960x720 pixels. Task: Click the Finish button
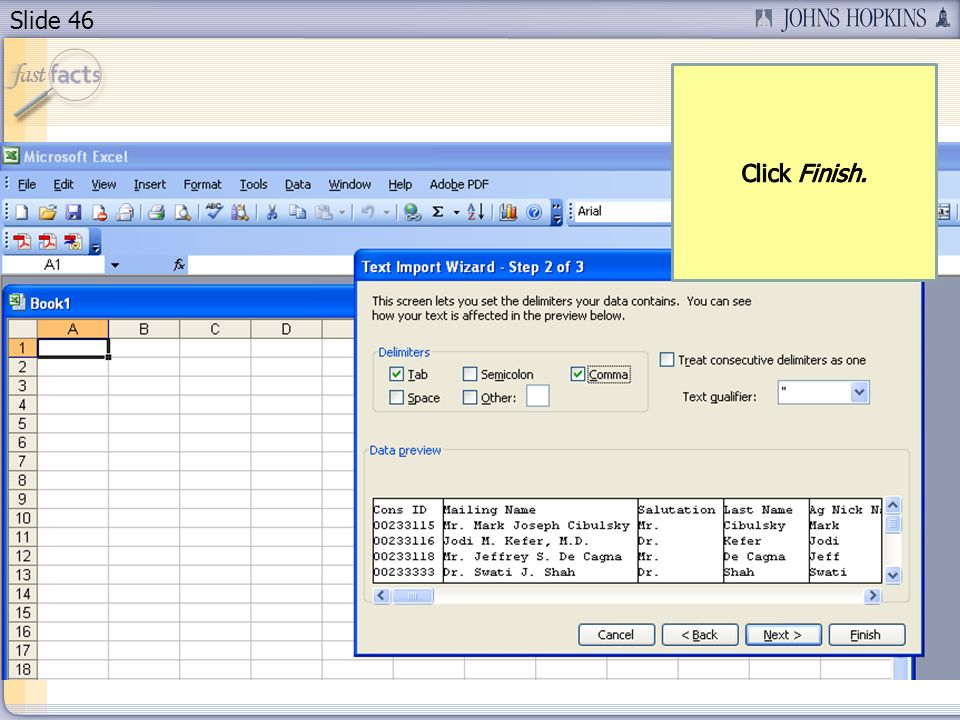(x=866, y=635)
